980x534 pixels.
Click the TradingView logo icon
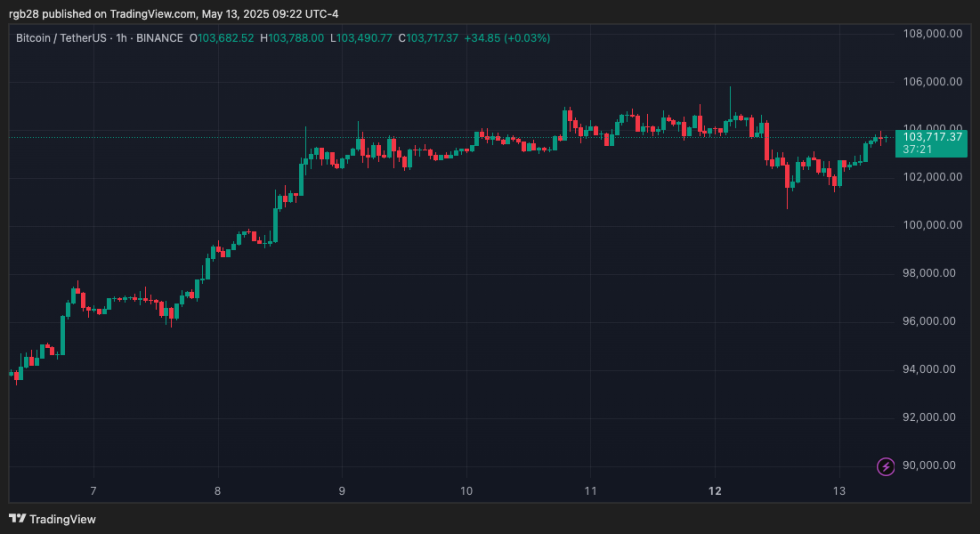[18, 518]
